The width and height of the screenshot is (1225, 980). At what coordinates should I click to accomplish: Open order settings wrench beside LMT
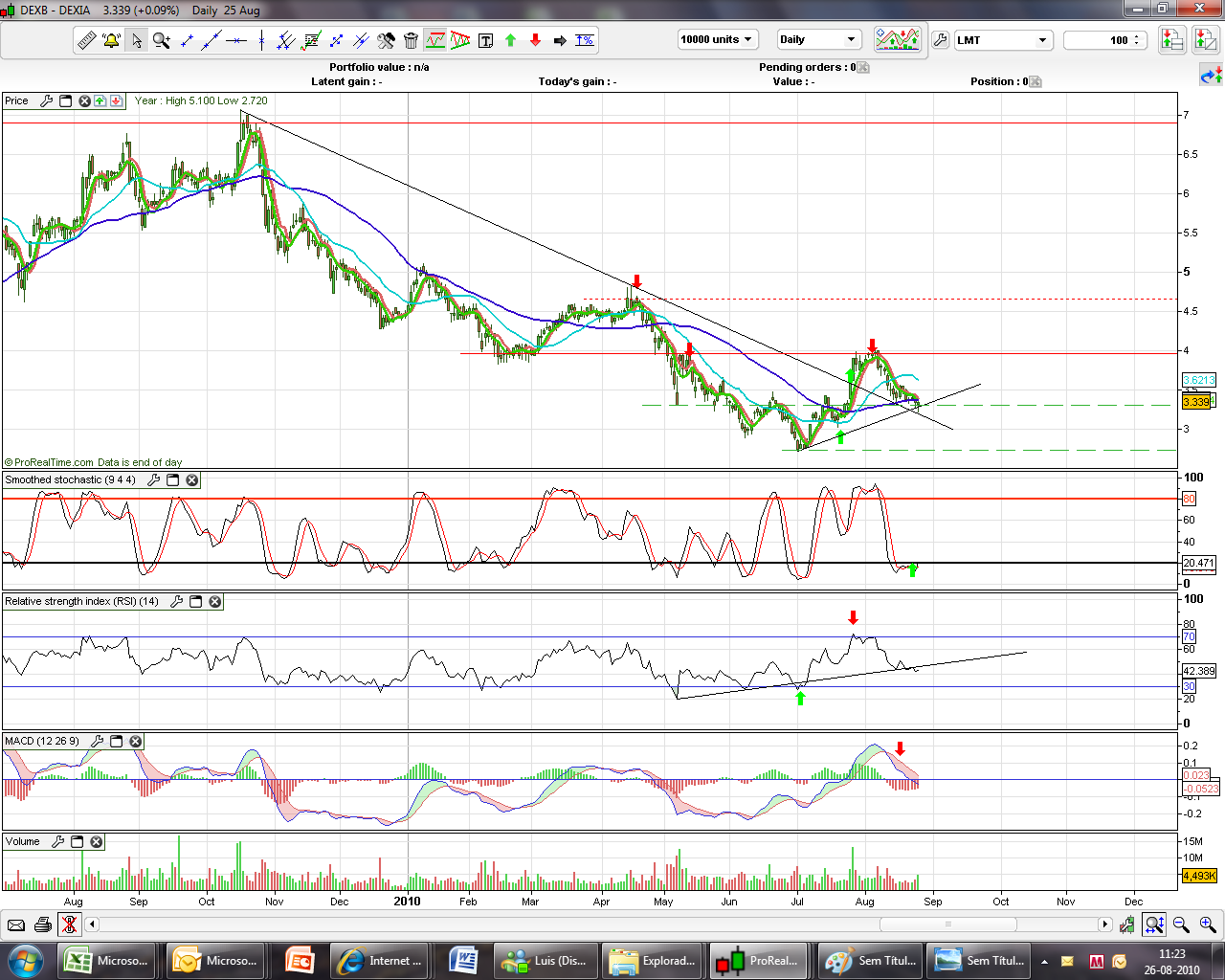pyautogui.click(x=940, y=40)
